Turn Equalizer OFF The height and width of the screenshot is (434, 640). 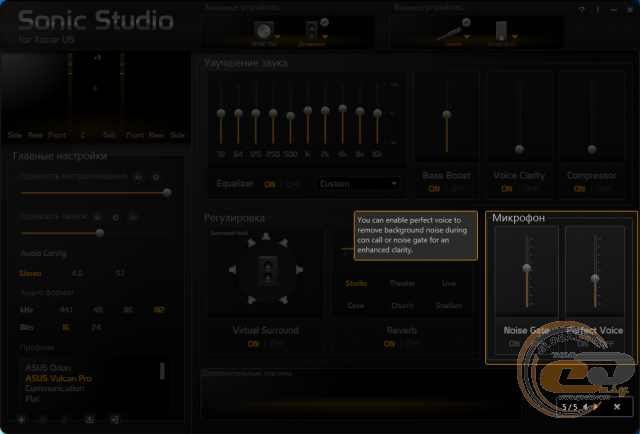[x=293, y=185]
